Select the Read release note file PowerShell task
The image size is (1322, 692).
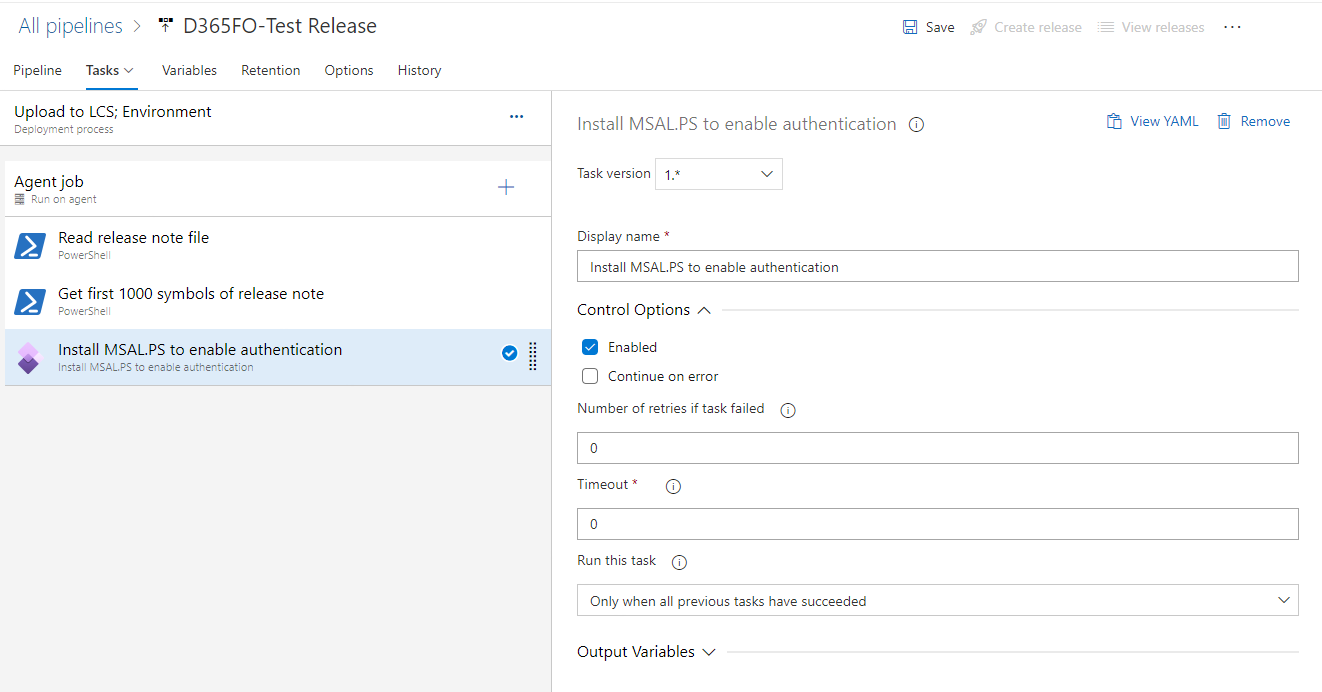[133, 244]
